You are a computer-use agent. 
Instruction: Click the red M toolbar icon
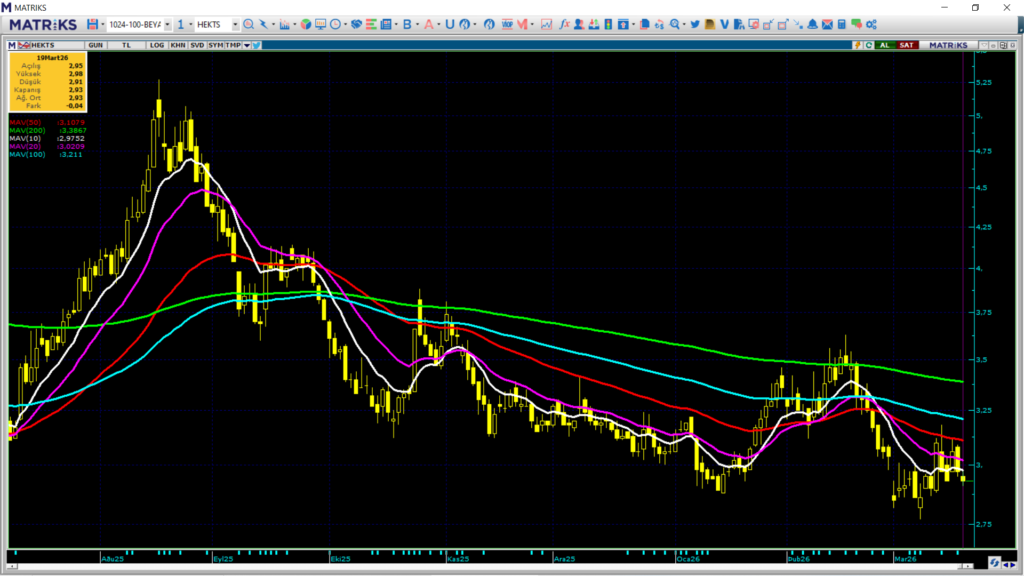pyautogui.click(x=522, y=24)
